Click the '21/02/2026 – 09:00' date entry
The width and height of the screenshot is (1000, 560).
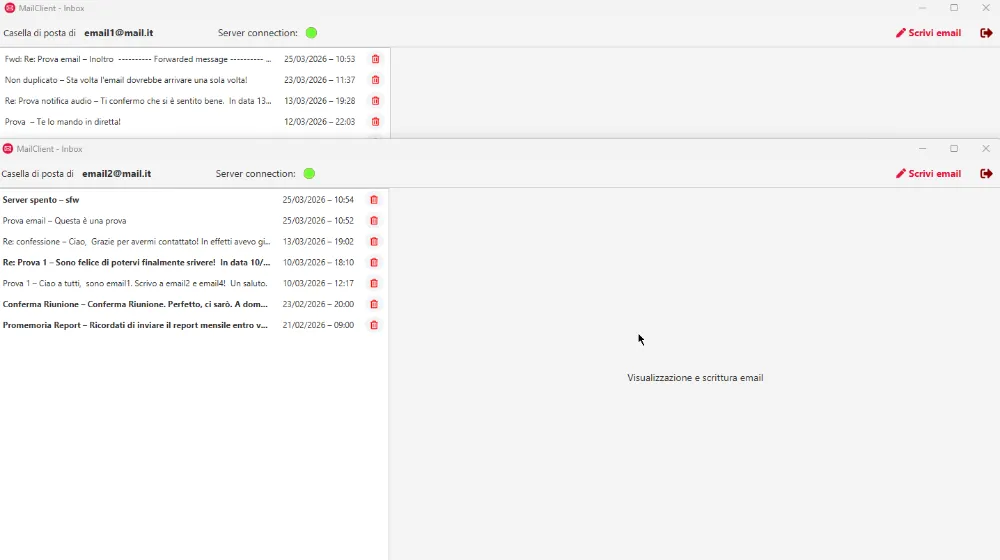pos(318,325)
